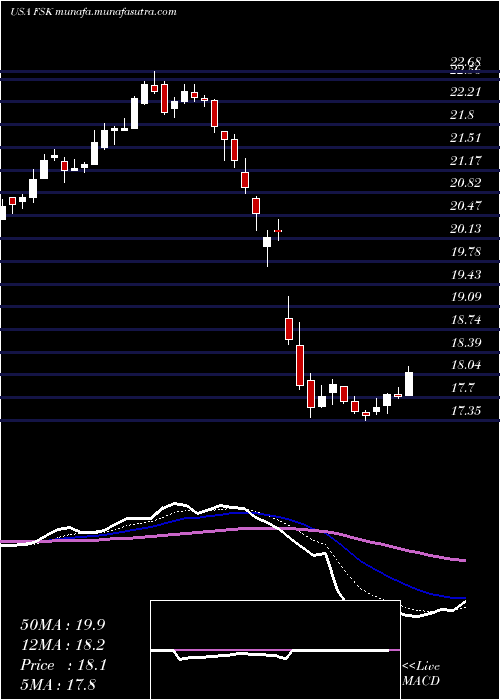The image size is (500, 700).
Task: Click the 50MA : 19.9 readout
Action: pyautogui.click(x=63, y=625)
